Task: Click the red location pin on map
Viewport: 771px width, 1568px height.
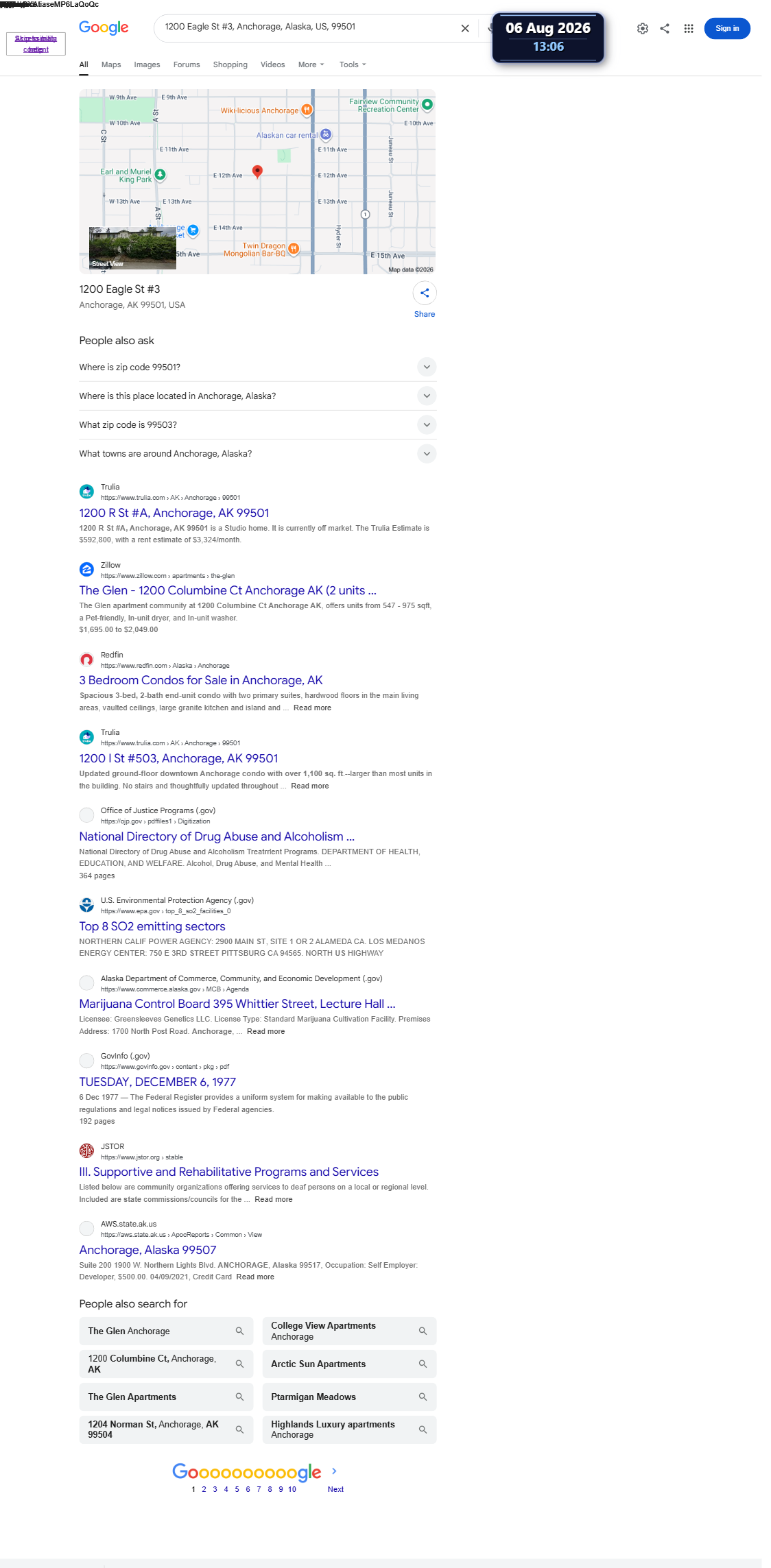Action: [257, 171]
